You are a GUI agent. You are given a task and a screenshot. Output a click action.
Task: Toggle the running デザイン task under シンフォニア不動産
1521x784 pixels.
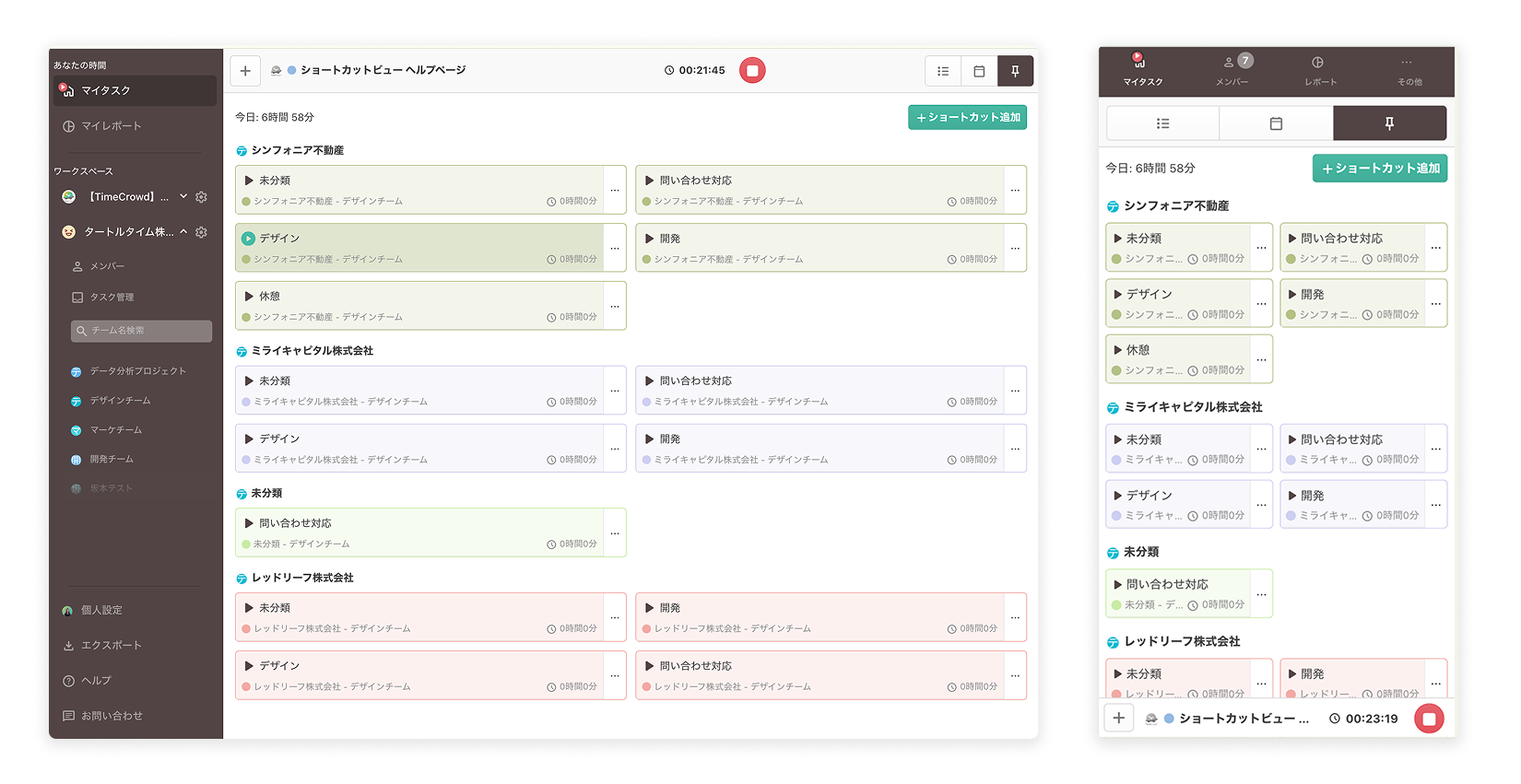click(248, 239)
